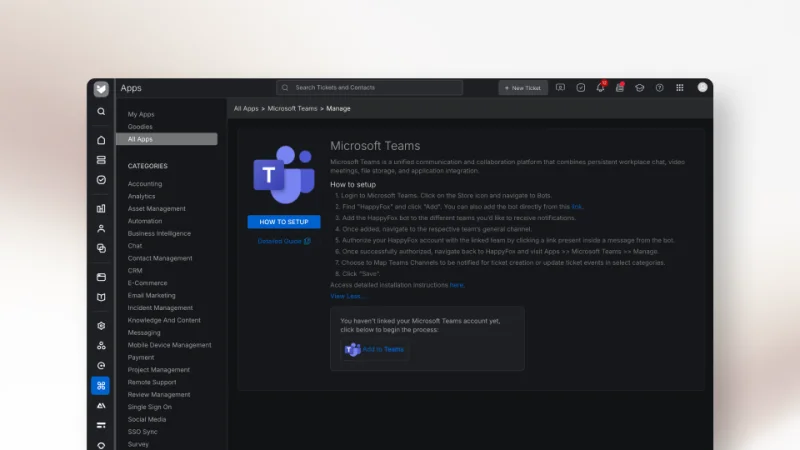Viewport: 800px width, 450px height.
Task: Select the Mobile Device Management category
Action: [x=169, y=345]
